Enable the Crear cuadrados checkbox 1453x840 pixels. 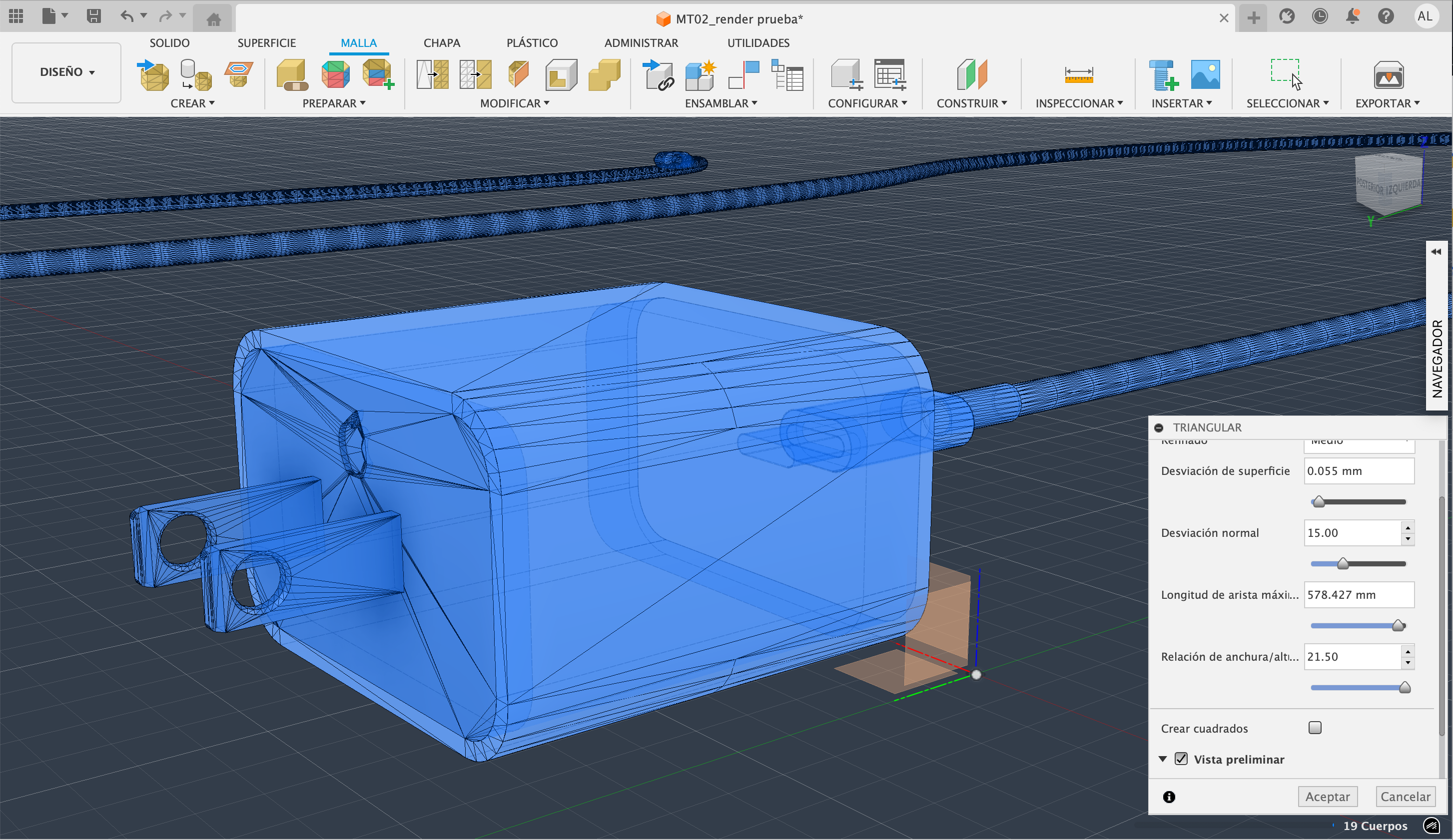point(1315,728)
